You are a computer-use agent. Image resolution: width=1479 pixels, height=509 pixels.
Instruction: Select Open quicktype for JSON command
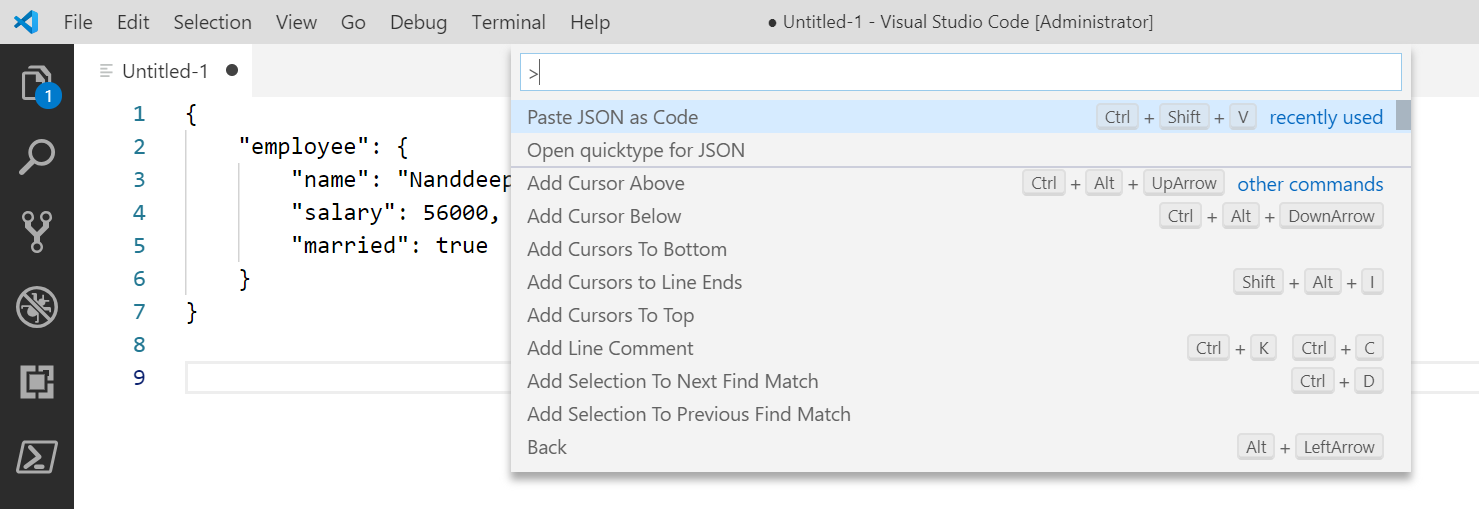636,150
